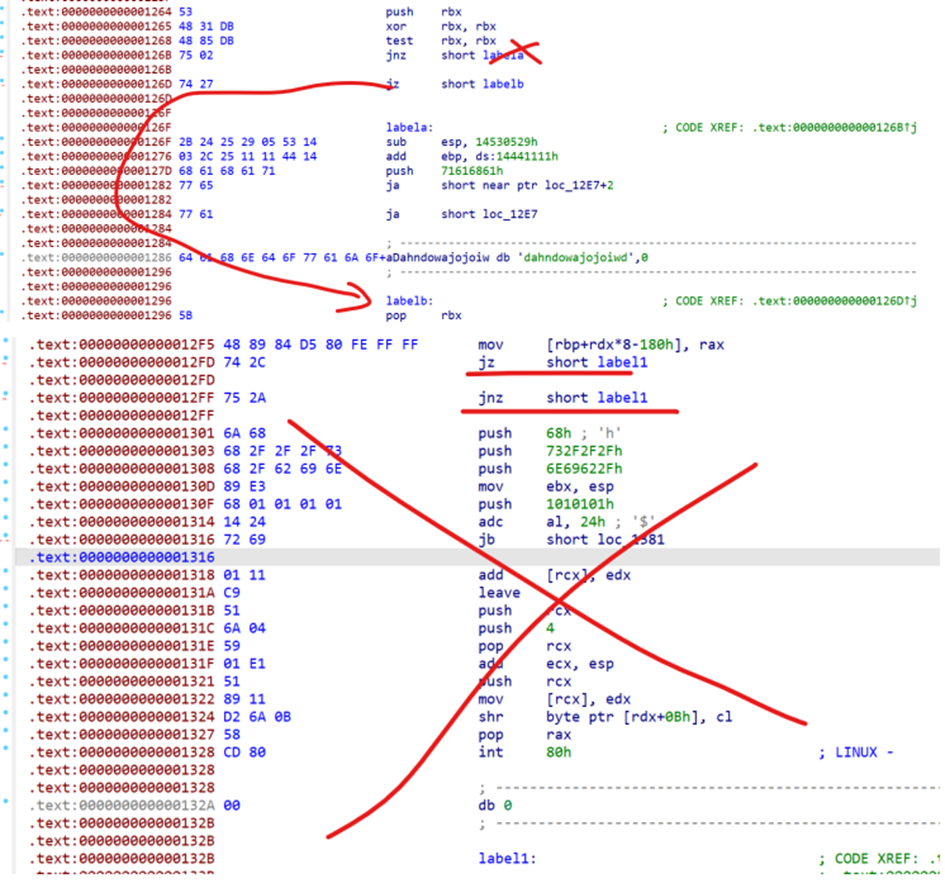This screenshot has width=945, height=883.
Task: Click the 'labela:' label definition line
Action: tap(409, 127)
